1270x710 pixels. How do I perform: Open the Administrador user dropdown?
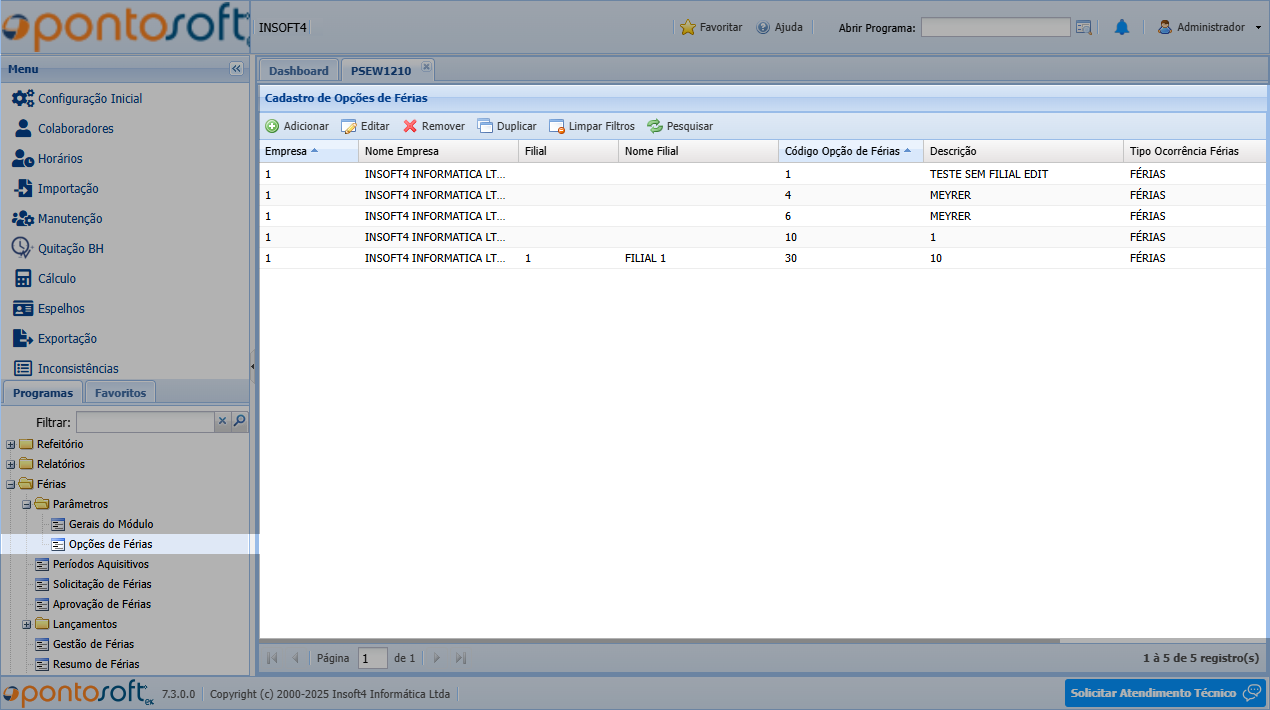1210,27
